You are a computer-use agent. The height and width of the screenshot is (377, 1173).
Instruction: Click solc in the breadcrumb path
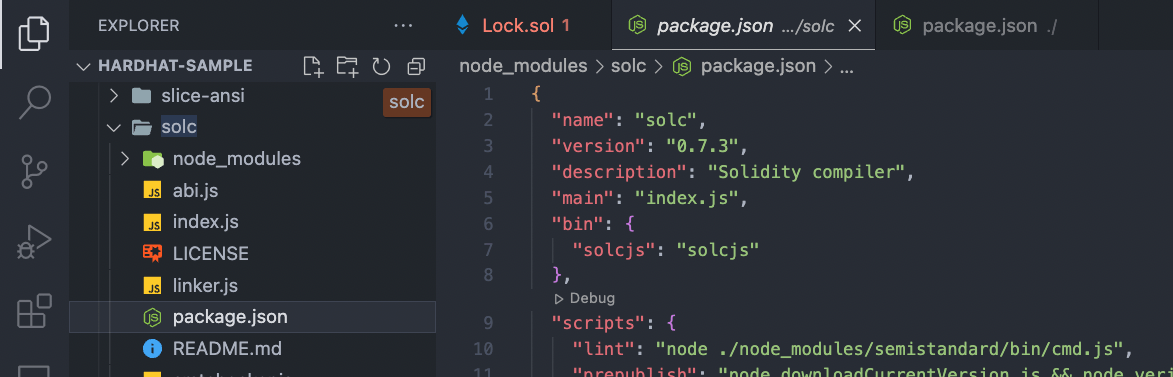[628, 66]
